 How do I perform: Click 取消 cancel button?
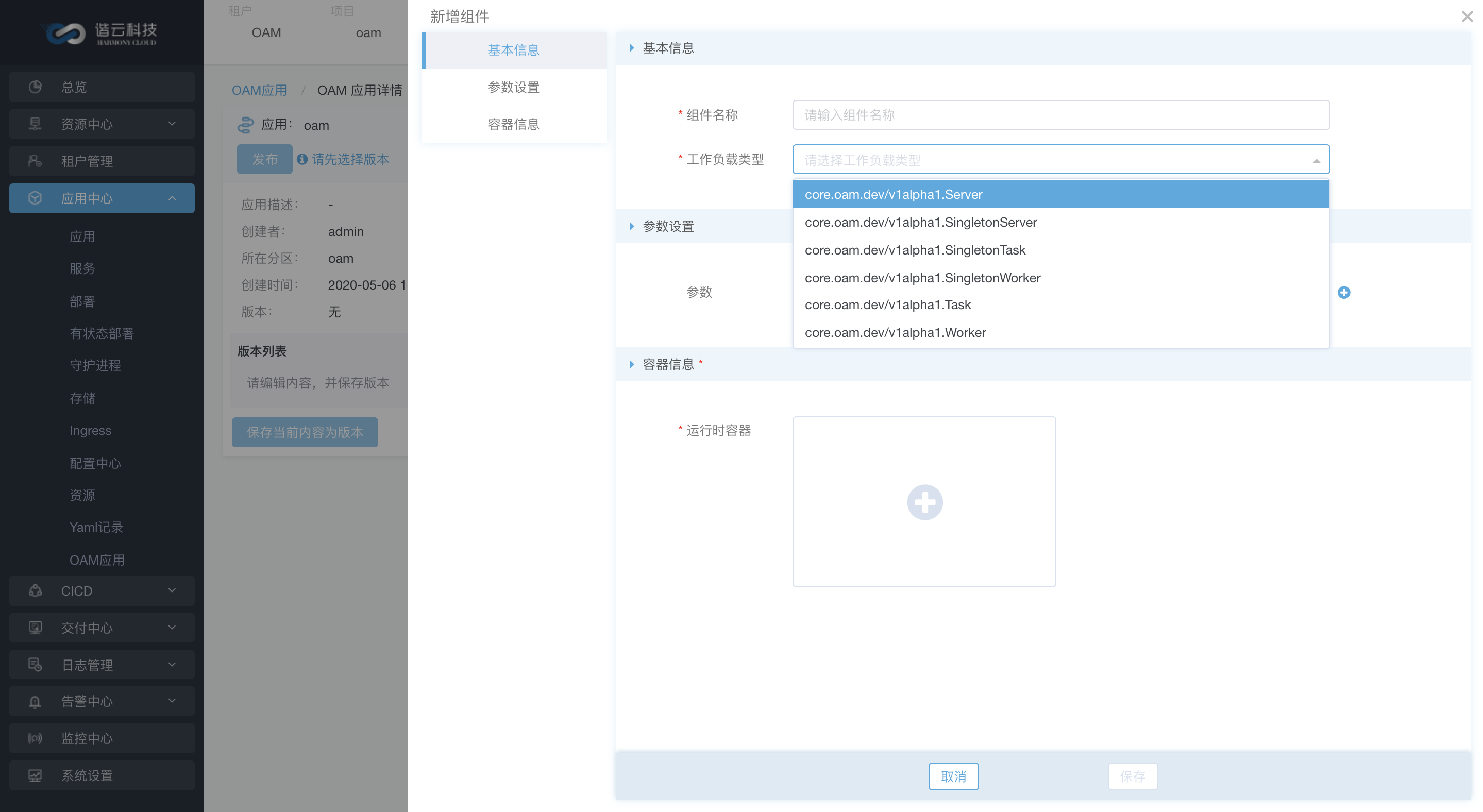click(x=953, y=776)
